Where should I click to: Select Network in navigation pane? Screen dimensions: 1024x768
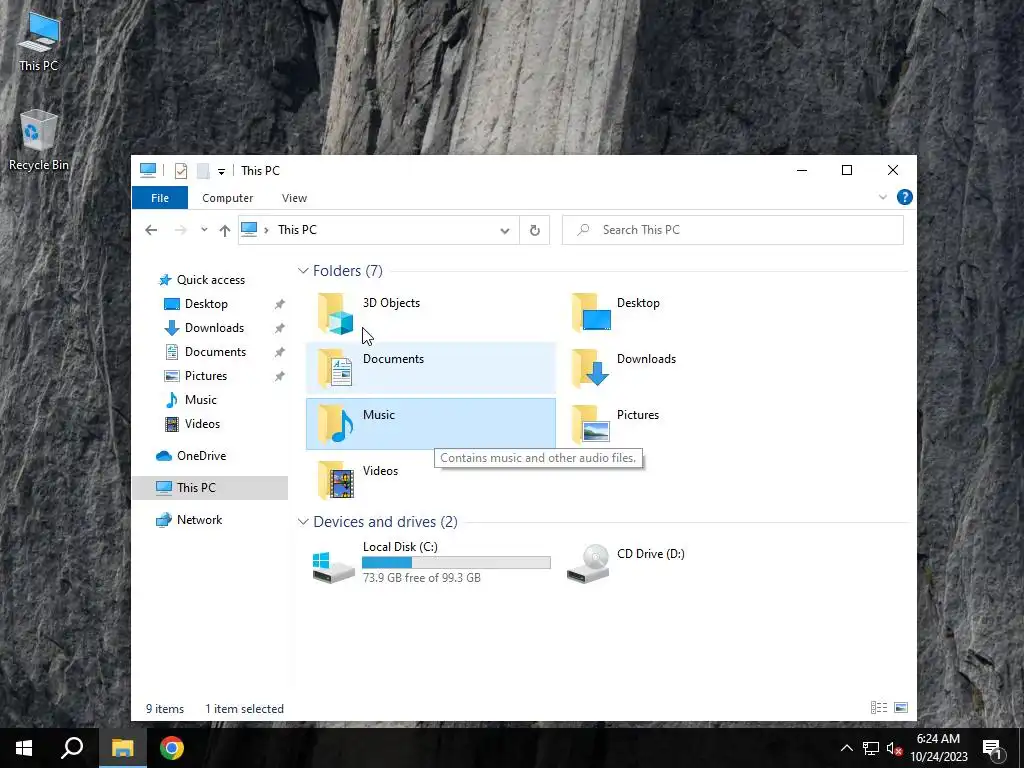pos(199,520)
